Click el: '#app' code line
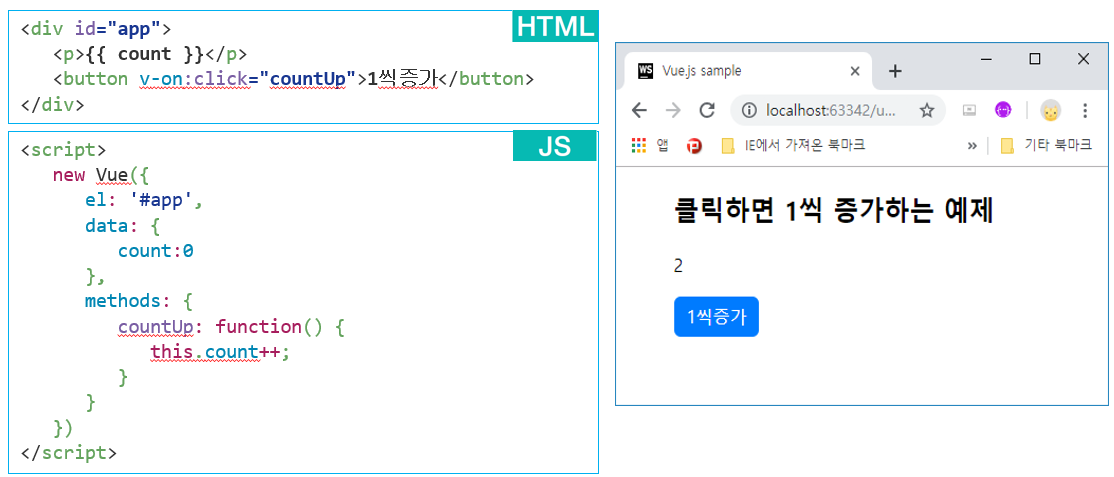1114x477 pixels. [144, 200]
